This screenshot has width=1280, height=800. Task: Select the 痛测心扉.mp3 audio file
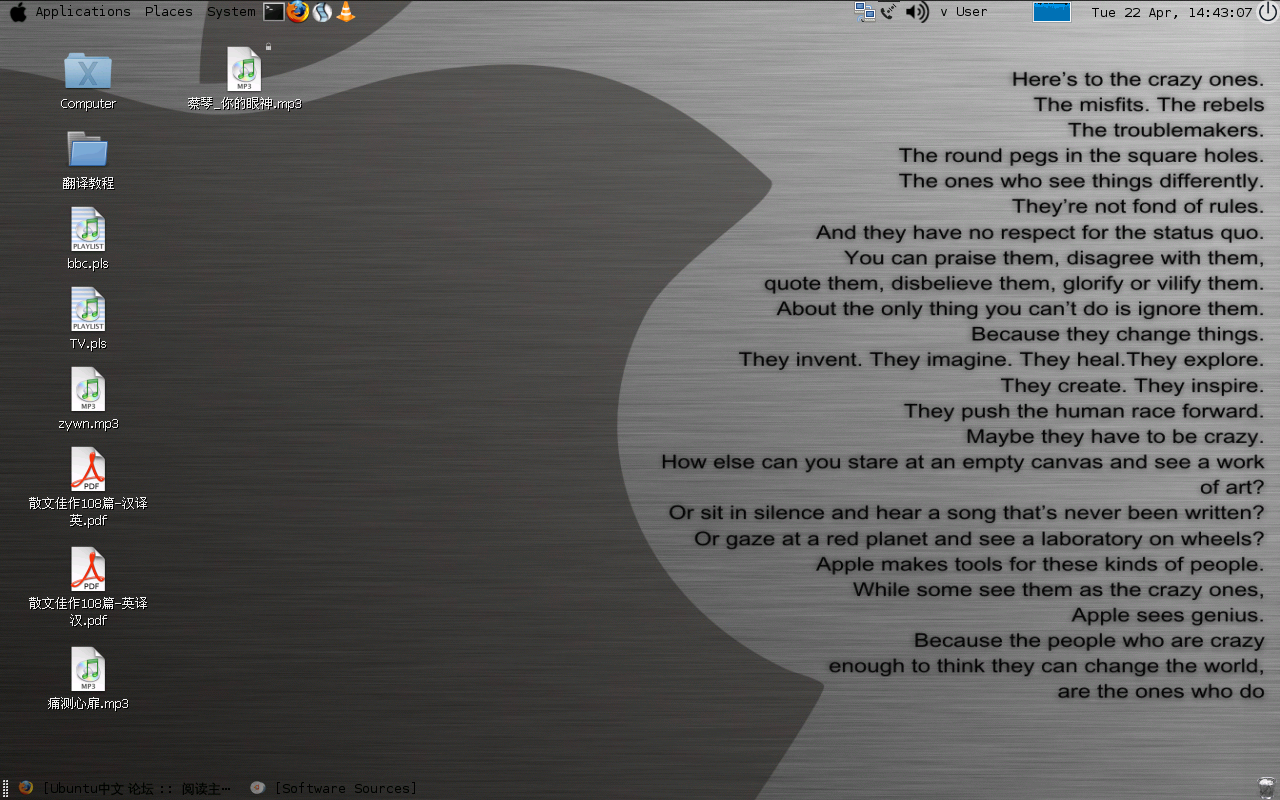point(88,679)
